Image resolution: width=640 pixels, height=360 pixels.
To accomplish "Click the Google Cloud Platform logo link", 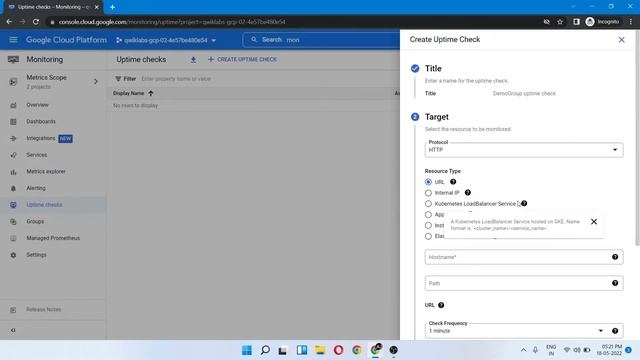I will tap(66, 40).
